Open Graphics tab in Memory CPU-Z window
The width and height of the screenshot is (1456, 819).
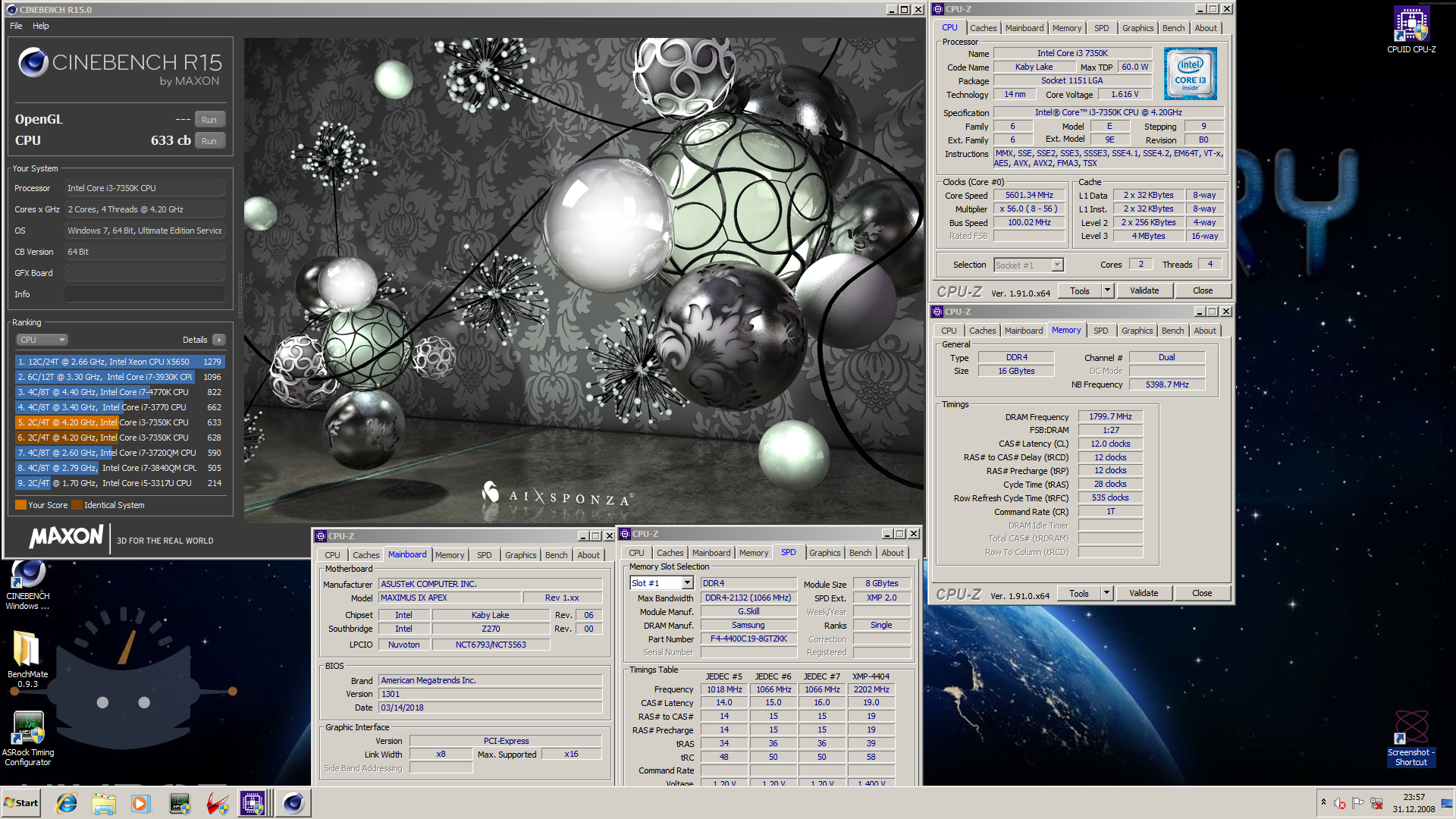coord(1137,331)
